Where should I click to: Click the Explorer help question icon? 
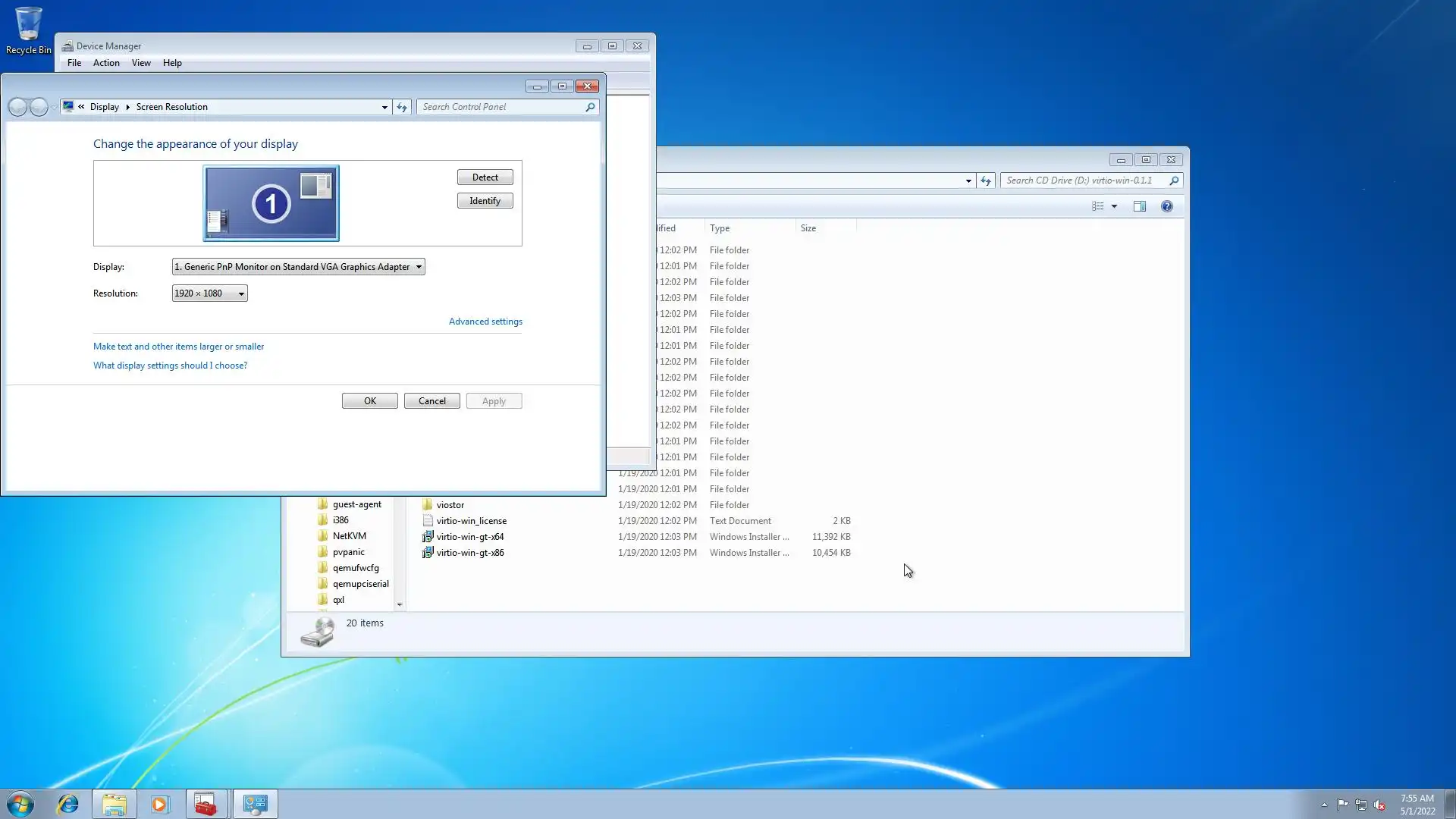1166,206
